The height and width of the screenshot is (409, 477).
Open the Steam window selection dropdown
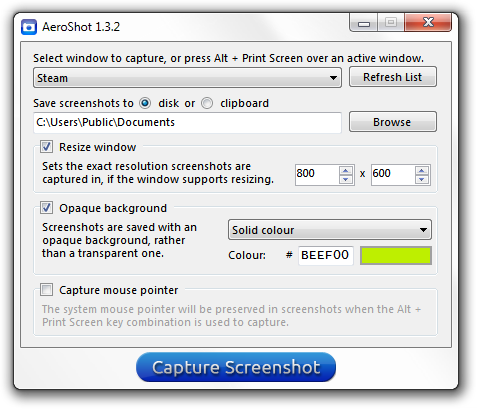(x=187, y=78)
